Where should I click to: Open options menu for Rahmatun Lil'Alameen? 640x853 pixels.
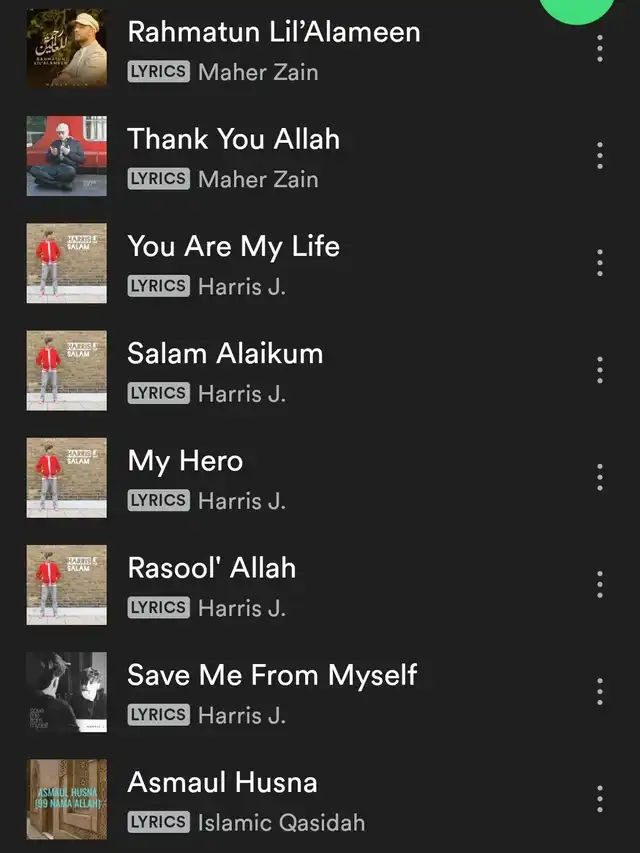tap(600, 48)
